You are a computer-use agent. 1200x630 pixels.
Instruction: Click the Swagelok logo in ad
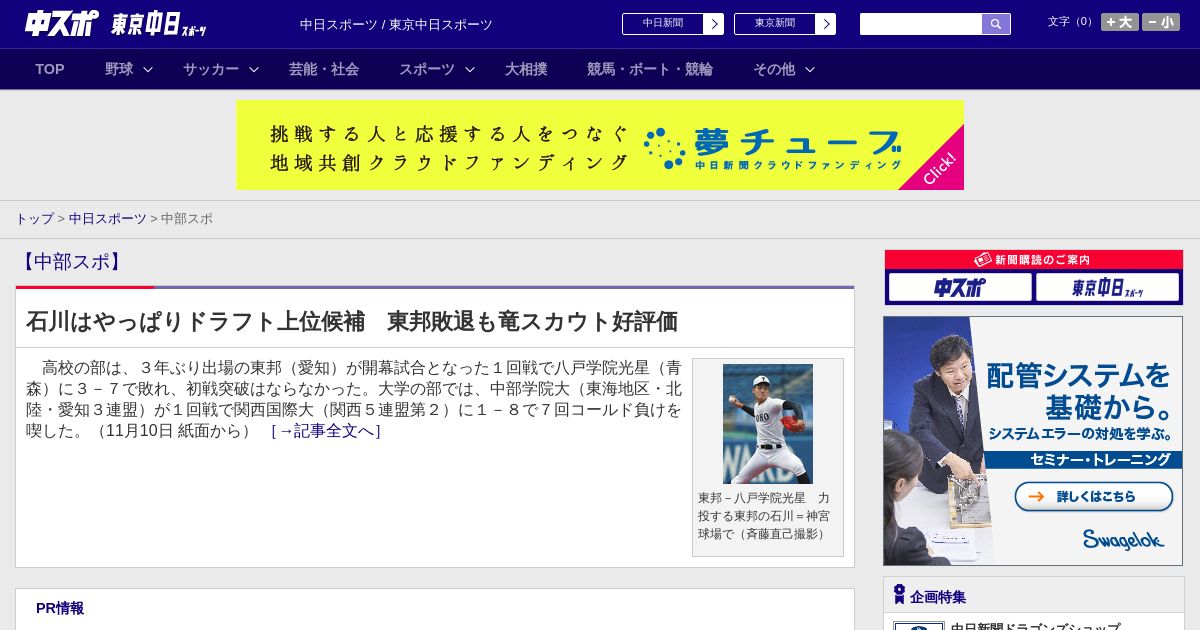pos(1123,539)
